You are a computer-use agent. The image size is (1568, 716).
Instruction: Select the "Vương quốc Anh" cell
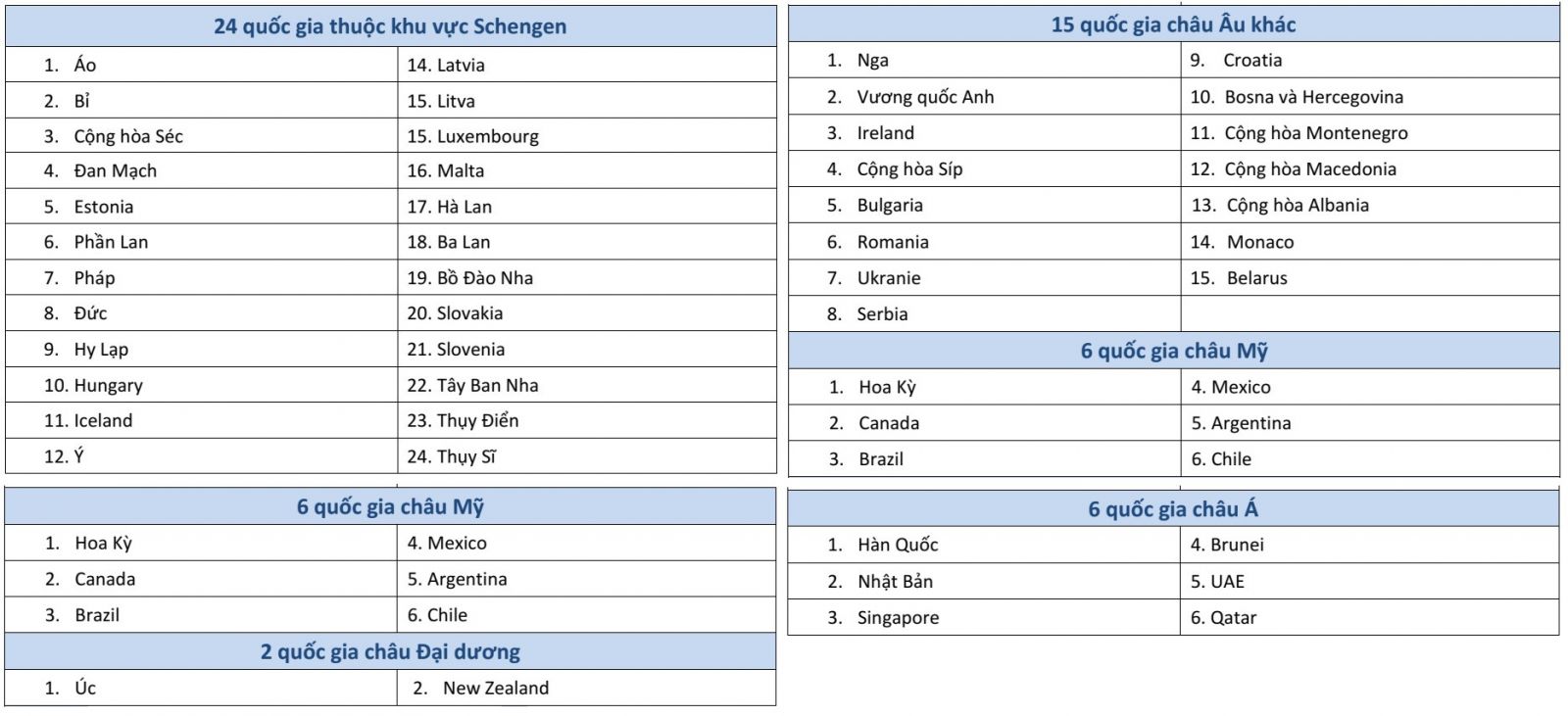pyautogui.click(x=925, y=97)
